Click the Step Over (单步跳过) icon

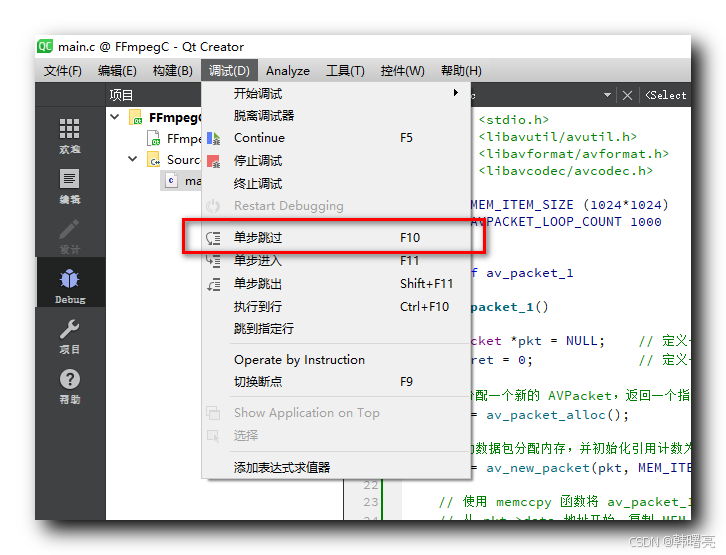pos(213,238)
